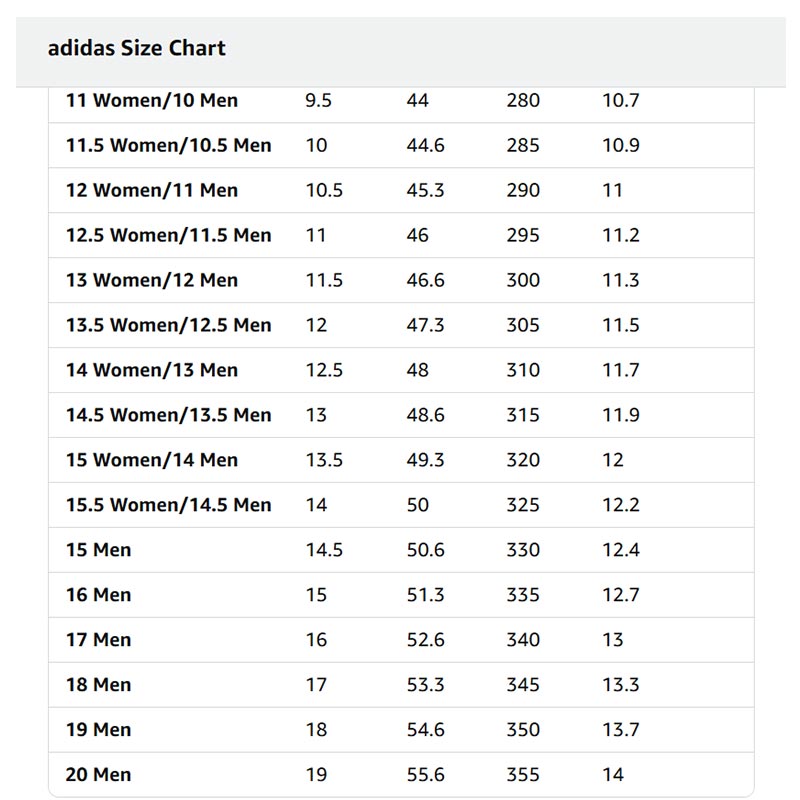The height and width of the screenshot is (800, 800).
Task: Select the 11.7 value cell
Action: 620,370
